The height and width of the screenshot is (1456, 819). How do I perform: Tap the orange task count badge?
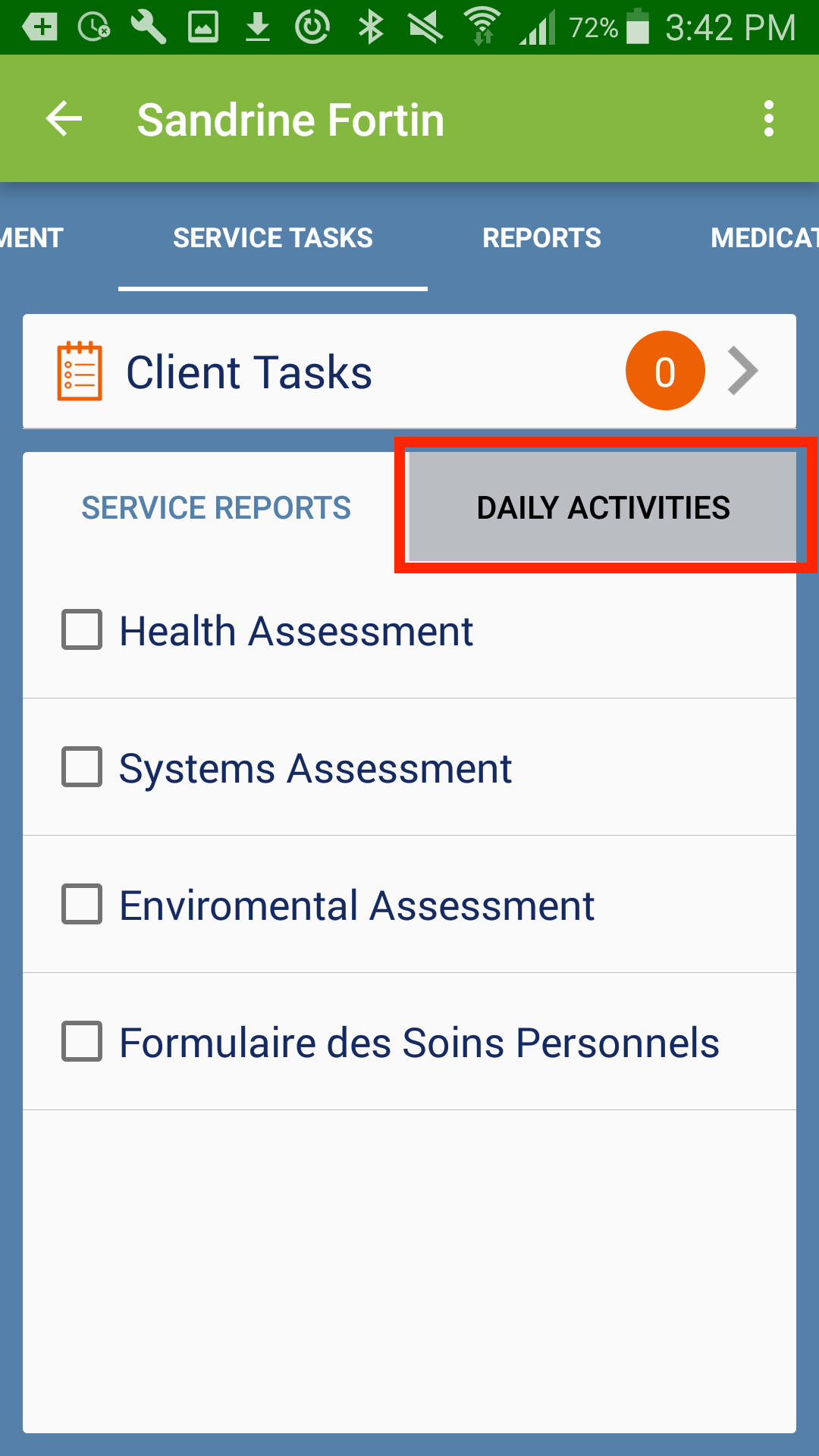pos(665,372)
